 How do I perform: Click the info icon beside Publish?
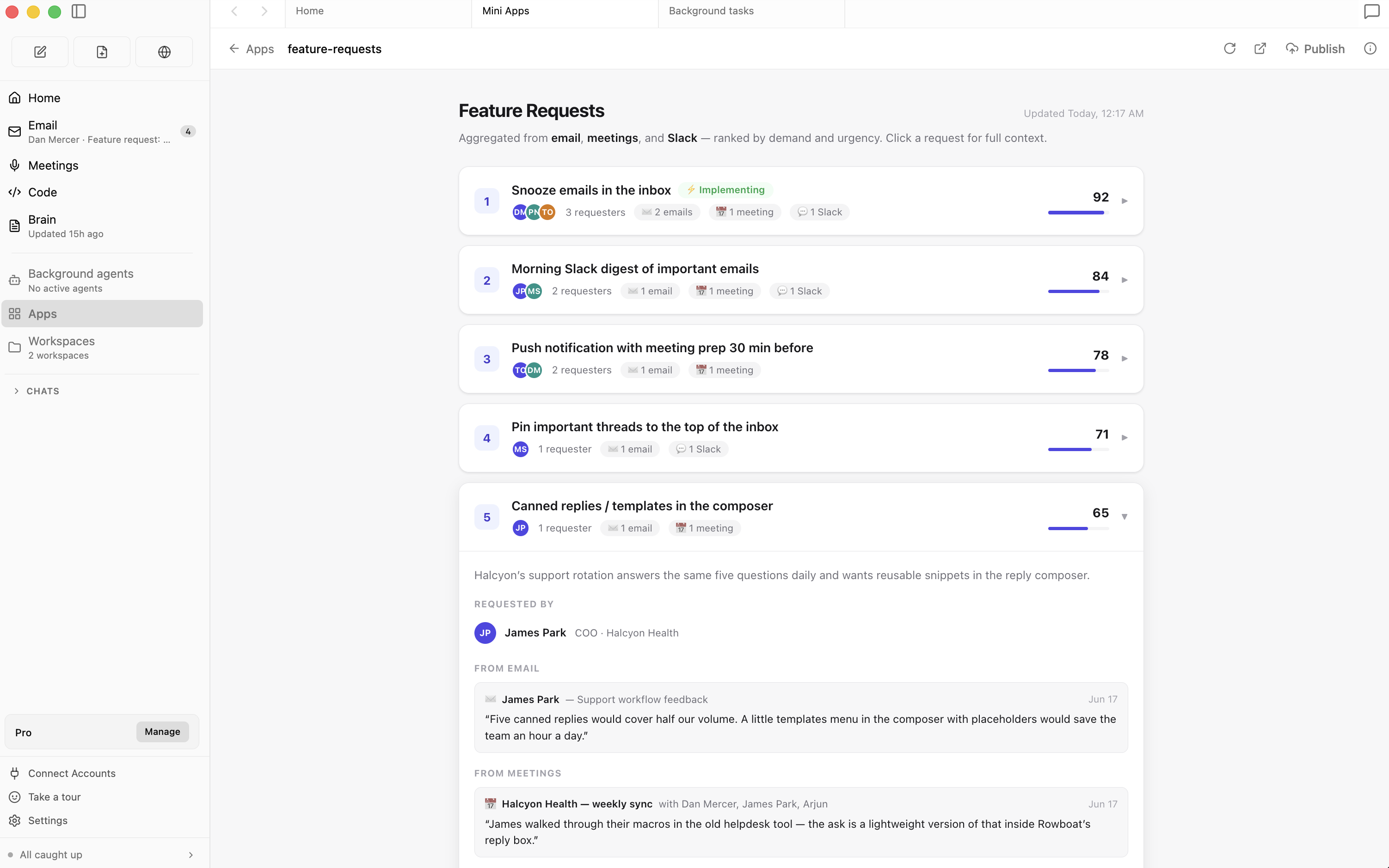(1370, 49)
